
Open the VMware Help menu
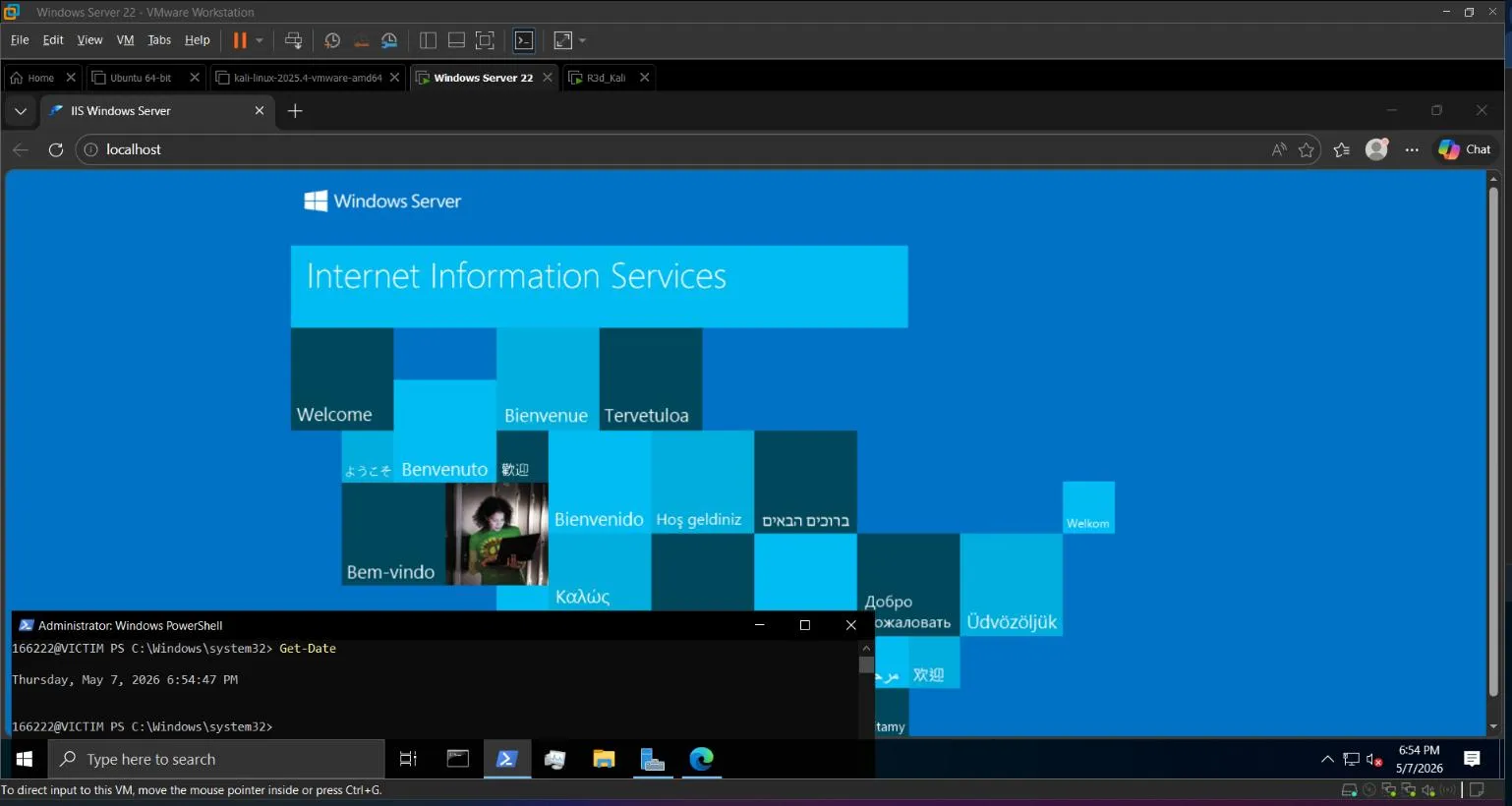[x=198, y=40]
